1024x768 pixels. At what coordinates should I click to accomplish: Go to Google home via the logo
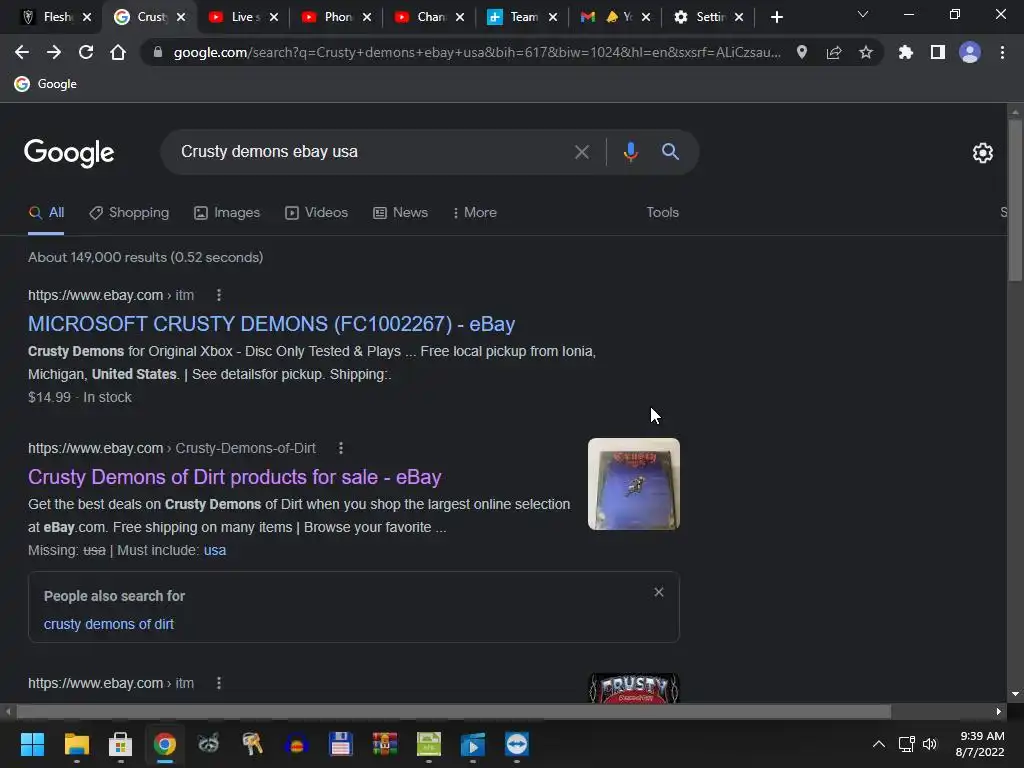pyautogui.click(x=69, y=153)
